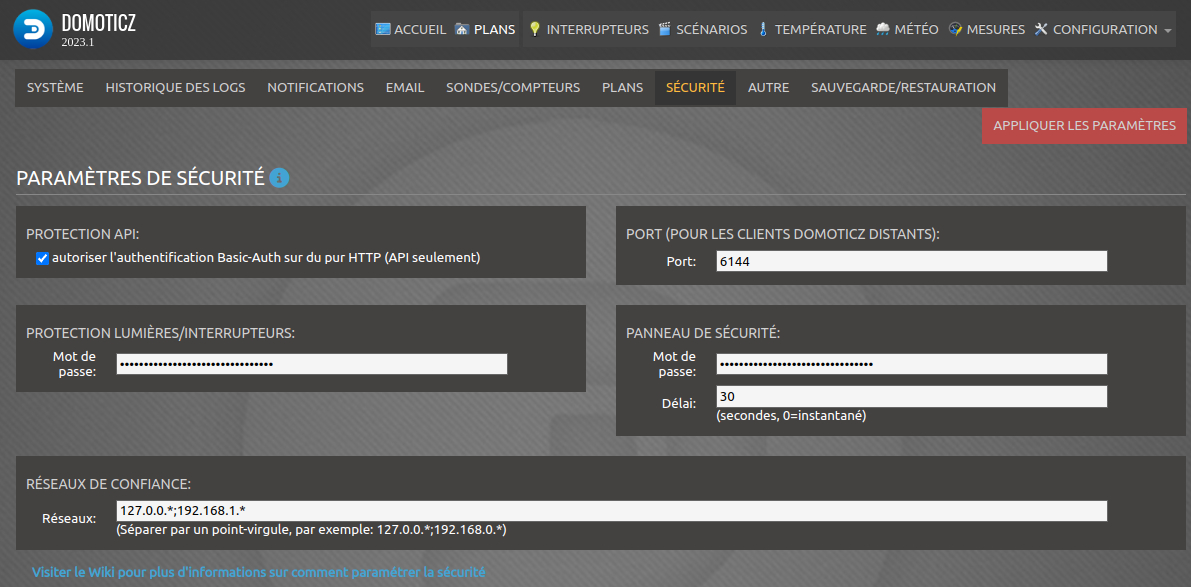
Task: Click the Plans house icon
Action: point(462,29)
